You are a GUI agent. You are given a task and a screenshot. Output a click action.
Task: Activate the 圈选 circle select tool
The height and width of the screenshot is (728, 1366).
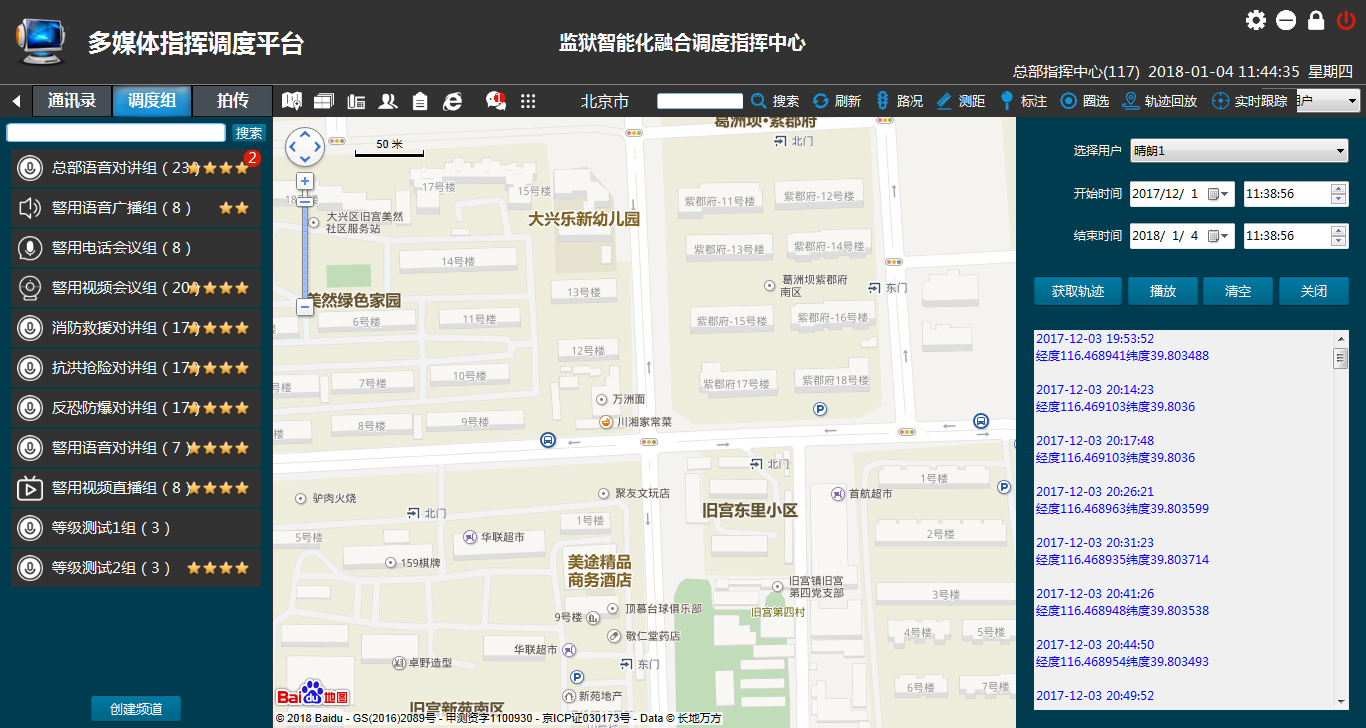[1085, 101]
